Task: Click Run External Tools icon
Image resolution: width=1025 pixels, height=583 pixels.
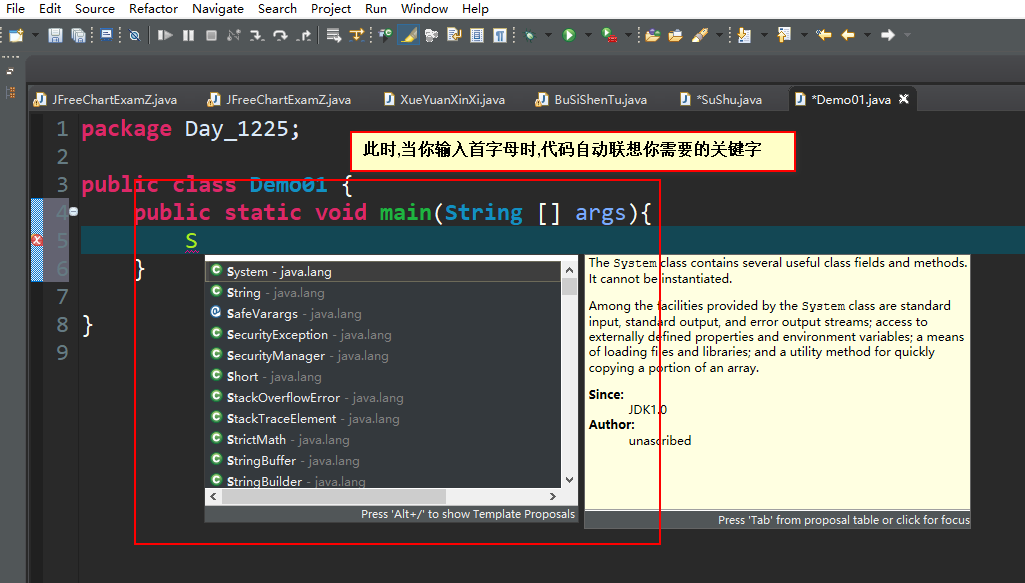Action: tap(609, 35)
